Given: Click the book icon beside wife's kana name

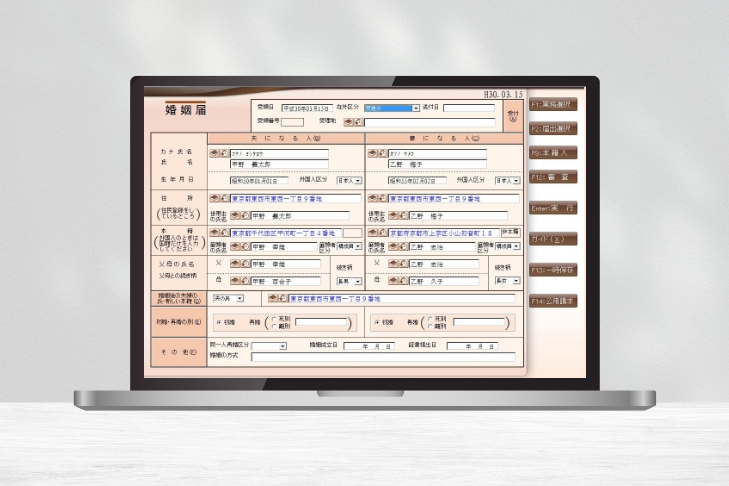Looking at the screenshot, I should [x=372, y=153].
